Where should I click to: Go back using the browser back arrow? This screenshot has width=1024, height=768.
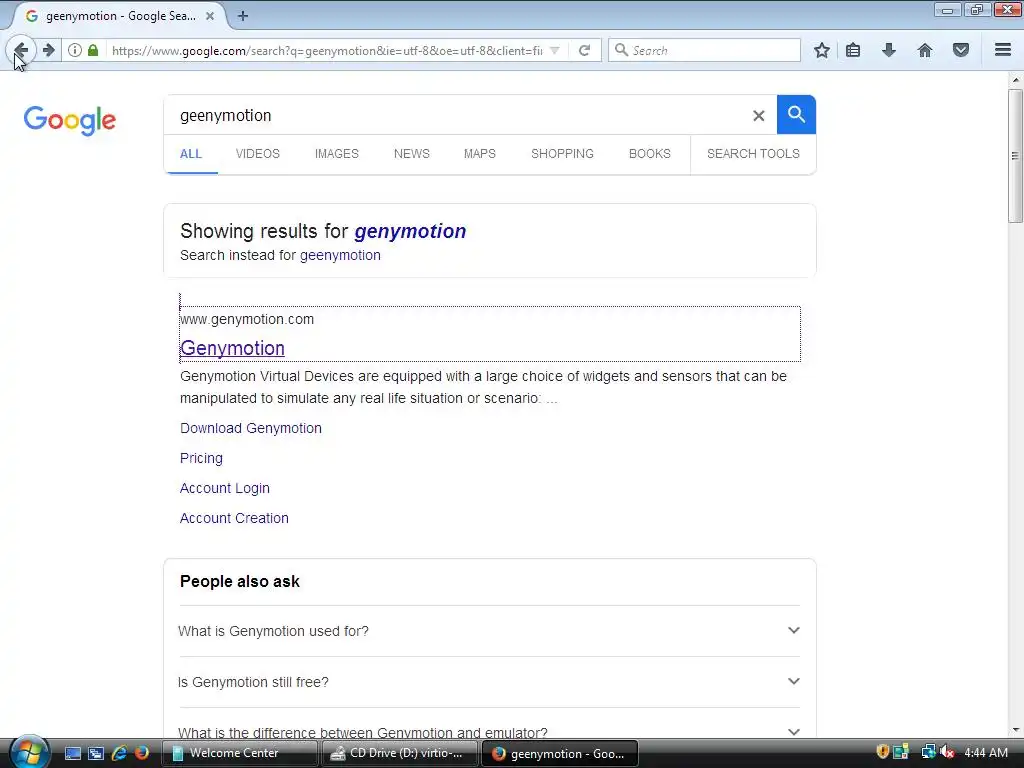[x=21, y=50]
